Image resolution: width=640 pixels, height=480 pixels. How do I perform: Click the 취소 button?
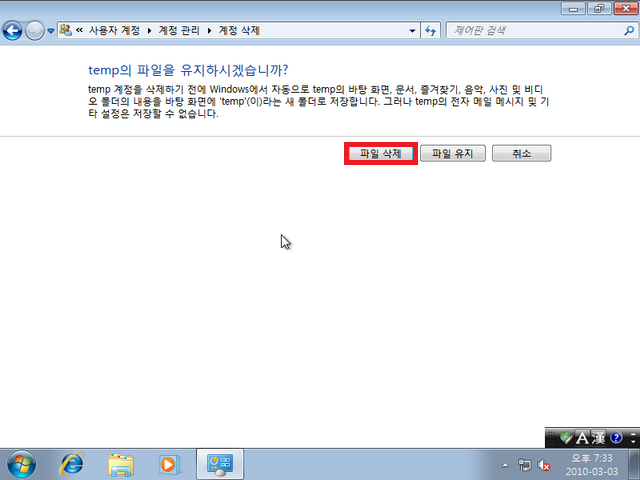(522, 153)
